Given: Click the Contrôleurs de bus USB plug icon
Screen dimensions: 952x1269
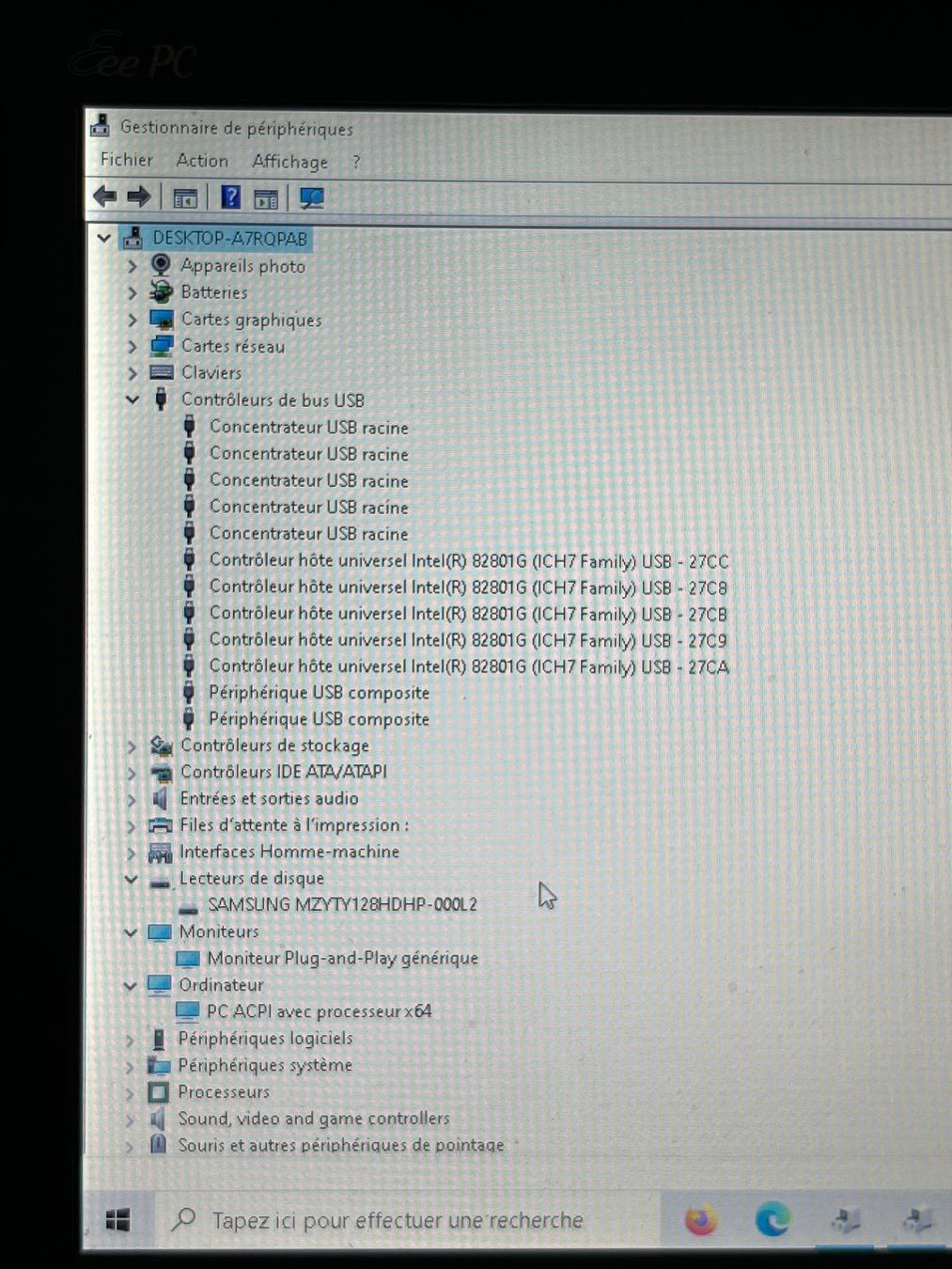Looking at the screenshot, I should pos(161,399).
